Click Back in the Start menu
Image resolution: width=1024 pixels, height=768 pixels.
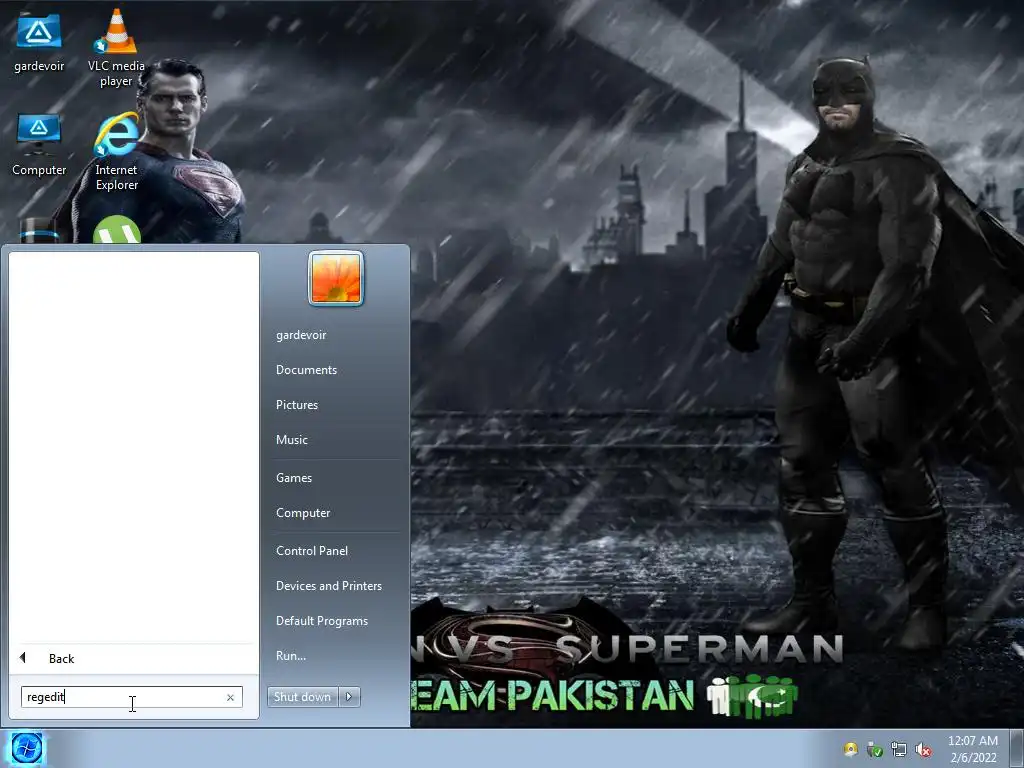point(134,658)
